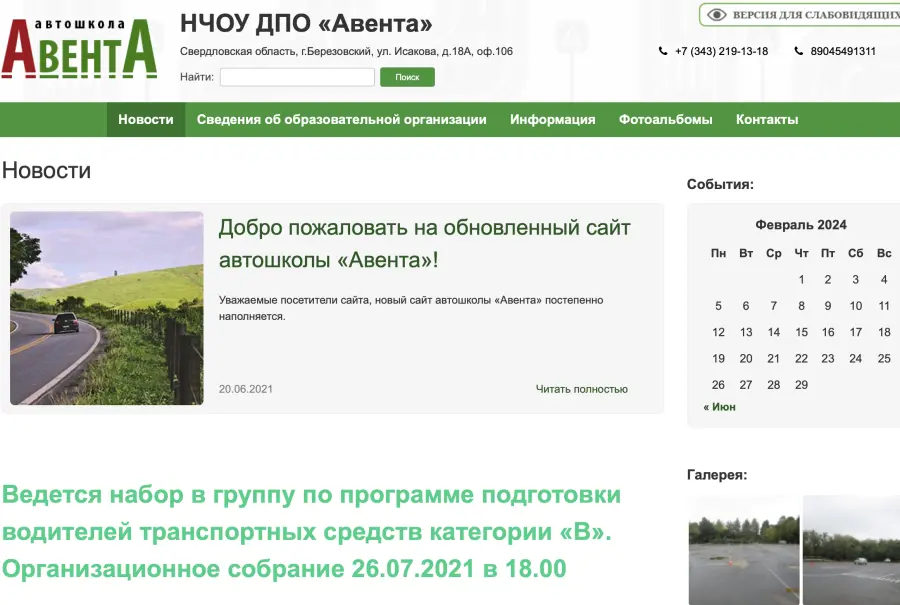Screen dimensions: 900x605
Task: Click the Пн weekday column header
Action: point(718,253)
